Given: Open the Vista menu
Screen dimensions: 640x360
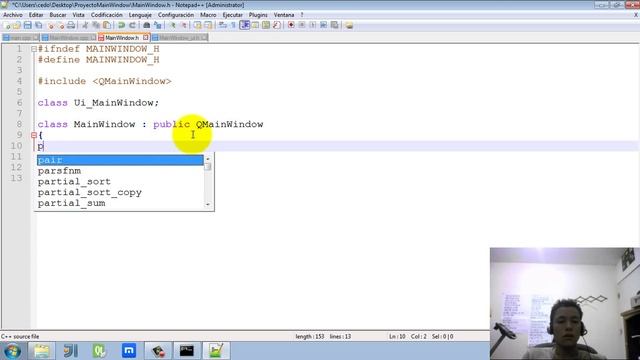Looking at the screenshot, I should pyautogui.click(x=78, y=15).
